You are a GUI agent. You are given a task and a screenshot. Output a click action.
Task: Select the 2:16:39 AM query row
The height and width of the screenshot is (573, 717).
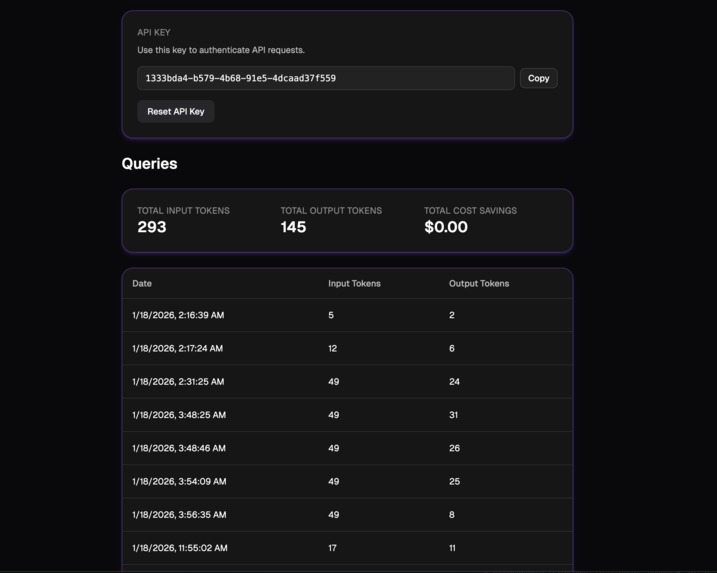pyautogui.click(x=348, y=315)
